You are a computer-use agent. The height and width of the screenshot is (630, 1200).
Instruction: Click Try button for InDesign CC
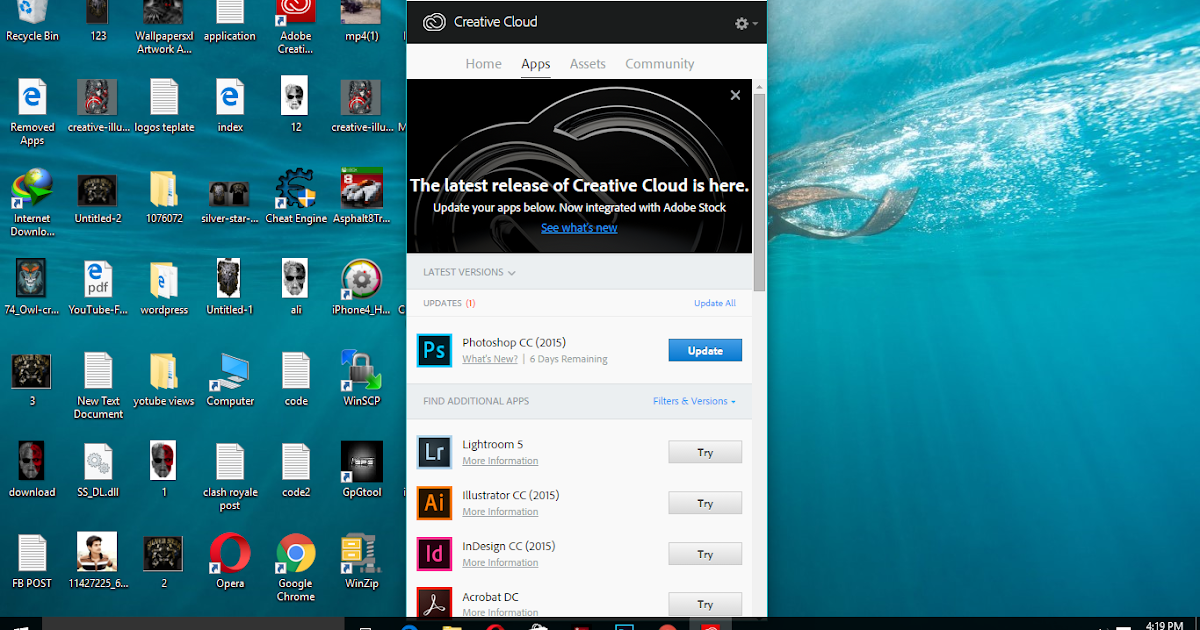[x=705, y=554]
